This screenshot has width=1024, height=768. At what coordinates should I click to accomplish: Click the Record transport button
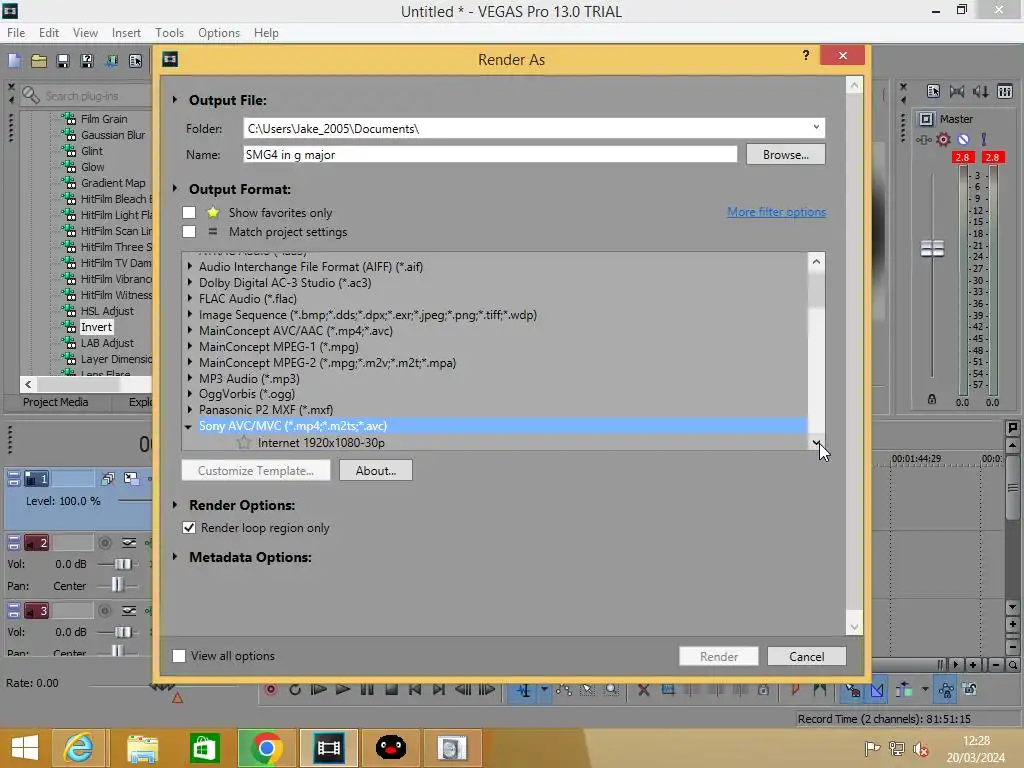tap(270, 690)
